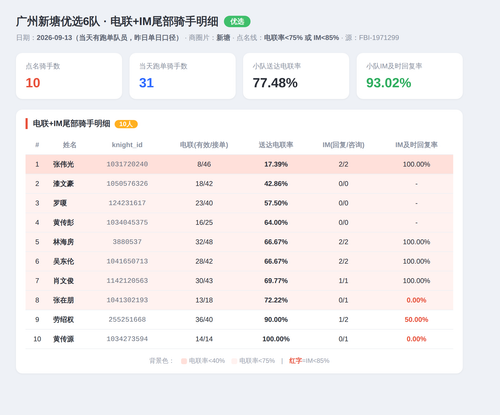Screen dimensions: 500x415
Task: Select rider name 肖文俊 in row 7
Action: tap(63, 281)
